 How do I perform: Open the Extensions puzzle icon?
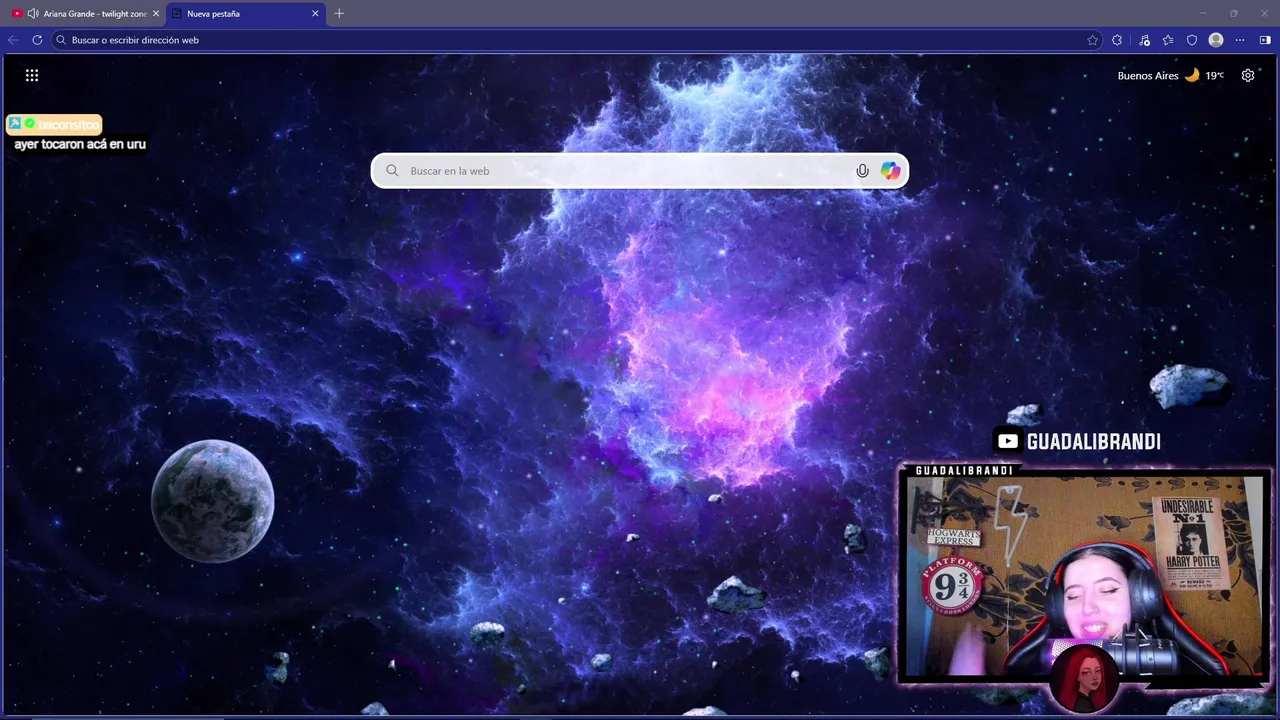pos(1117,40)
